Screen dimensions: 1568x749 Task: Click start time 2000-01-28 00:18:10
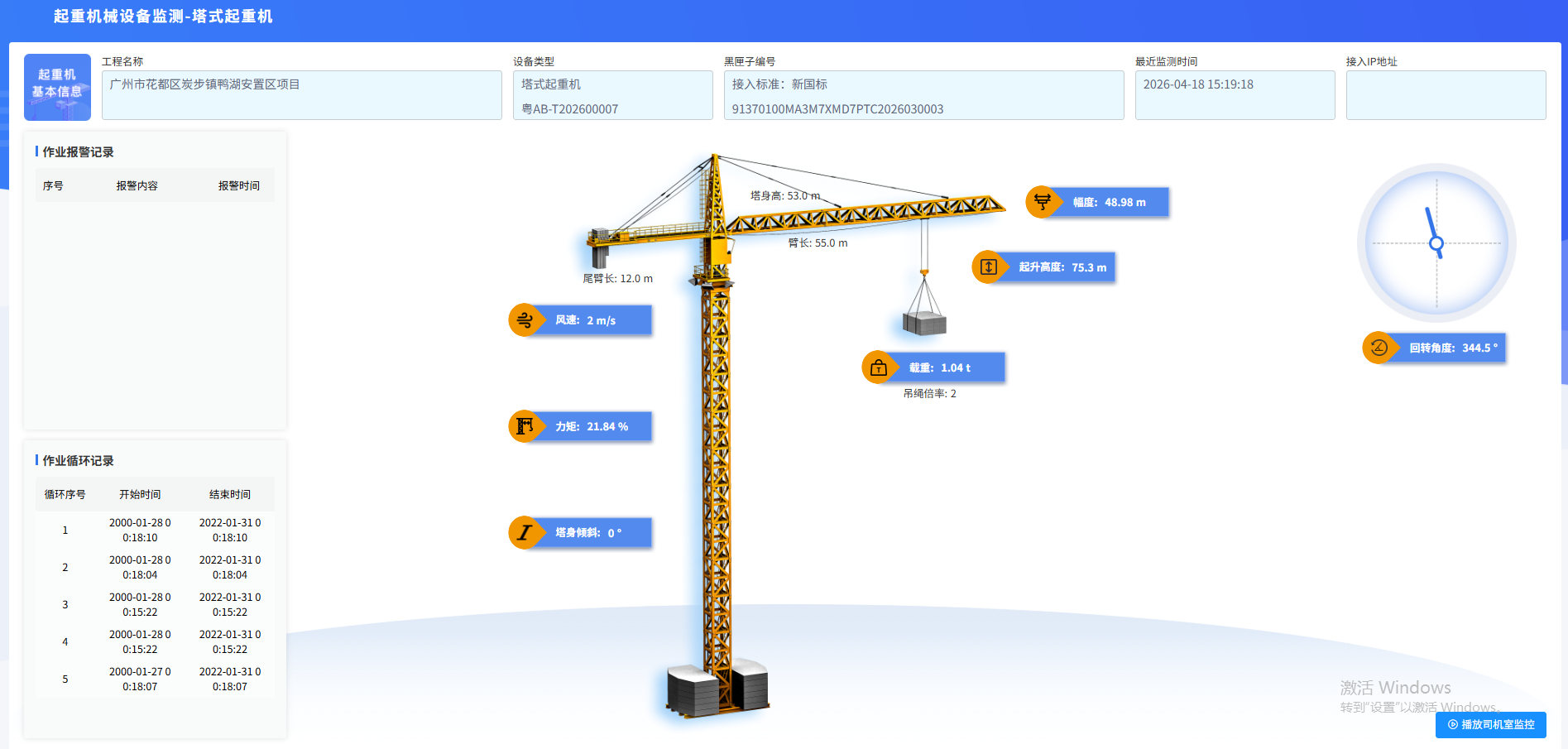(x=140, y=530)
